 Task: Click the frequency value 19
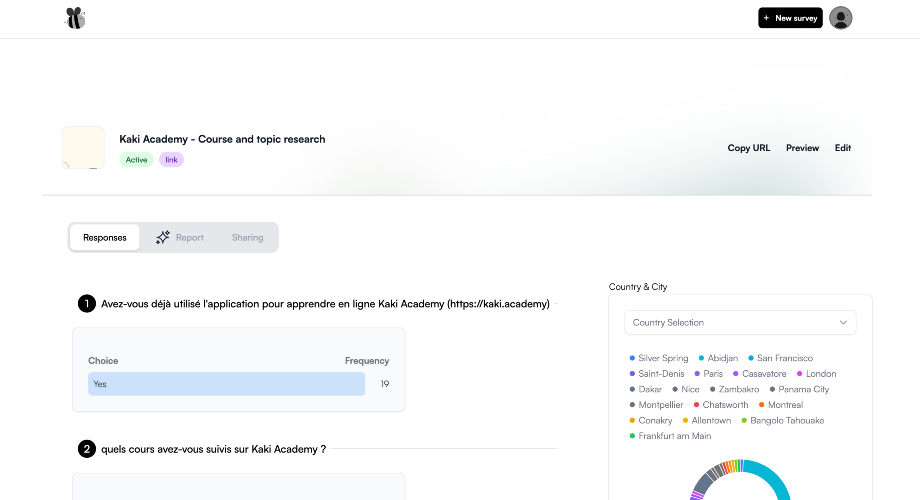point(384,384)
